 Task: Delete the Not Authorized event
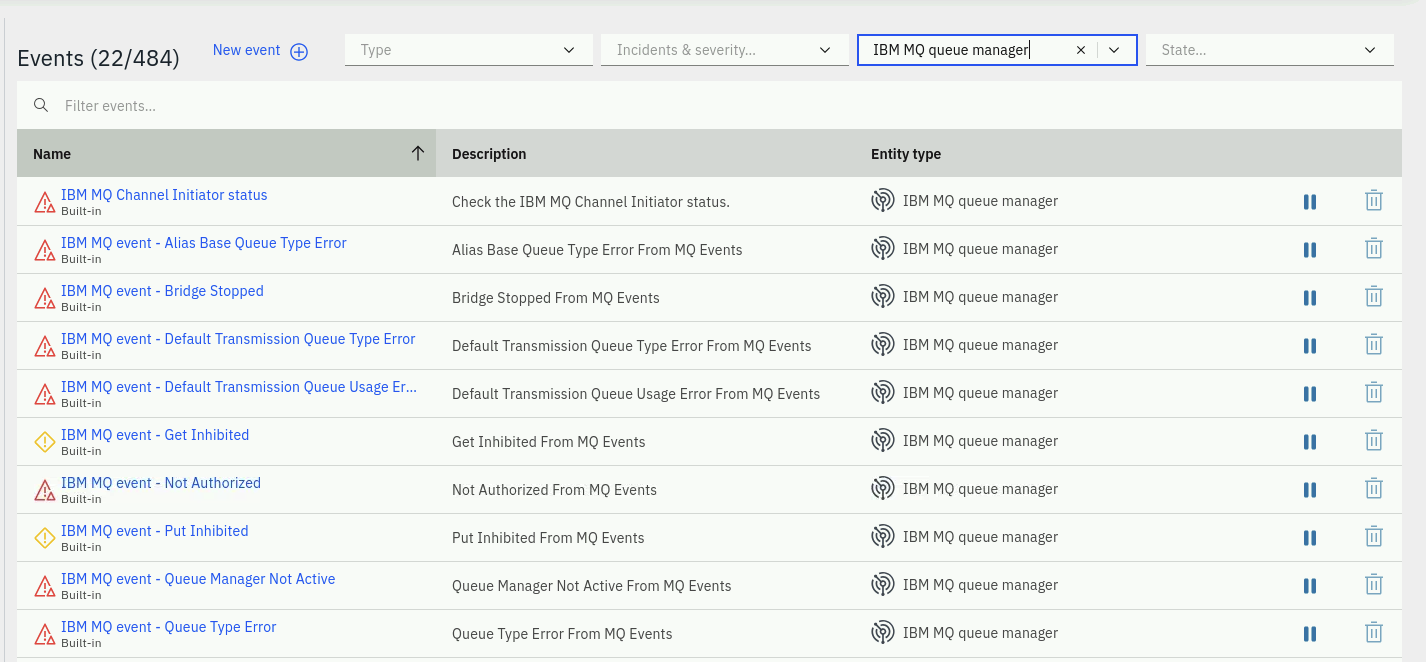[1374, 489]
